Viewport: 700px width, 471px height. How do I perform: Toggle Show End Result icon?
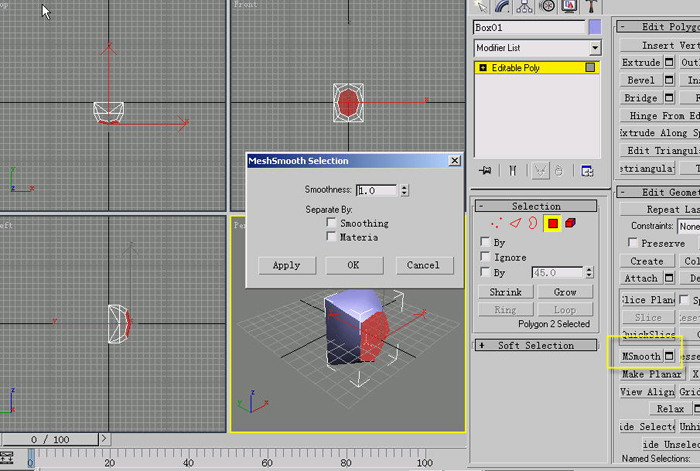tap(512, 171)
